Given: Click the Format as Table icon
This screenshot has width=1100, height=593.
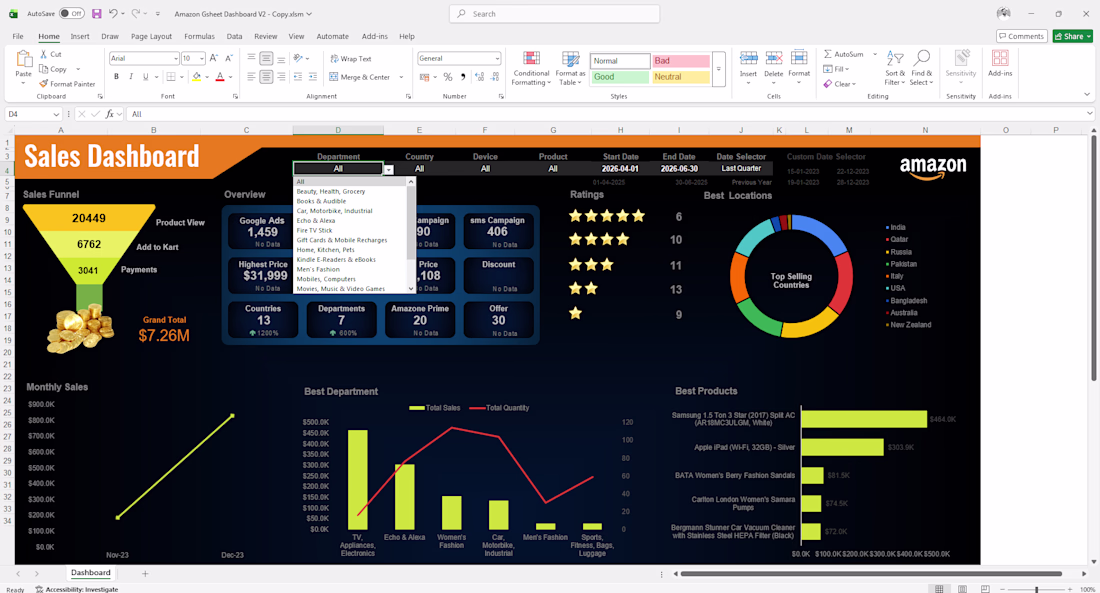Looking at the screenshot, I should coord(570,59).
